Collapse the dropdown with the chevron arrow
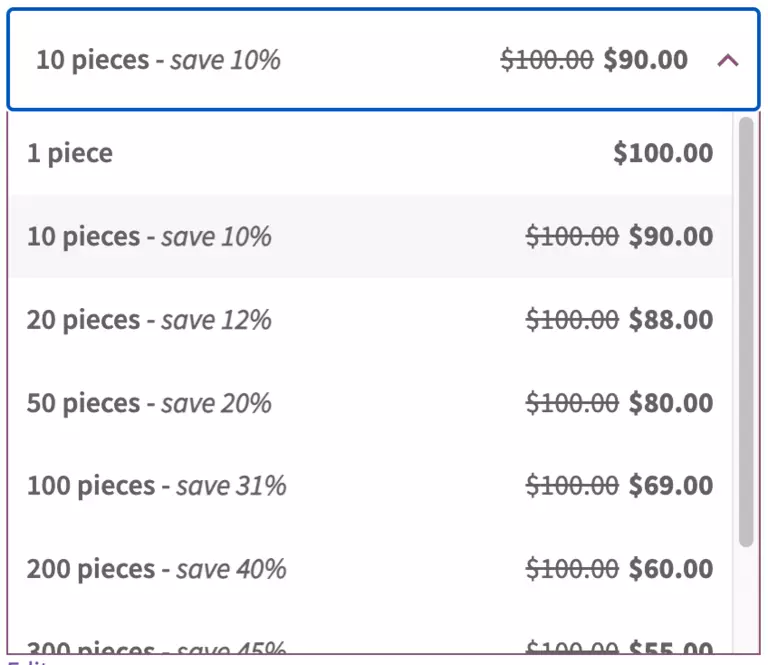 [x=728, y=60]
